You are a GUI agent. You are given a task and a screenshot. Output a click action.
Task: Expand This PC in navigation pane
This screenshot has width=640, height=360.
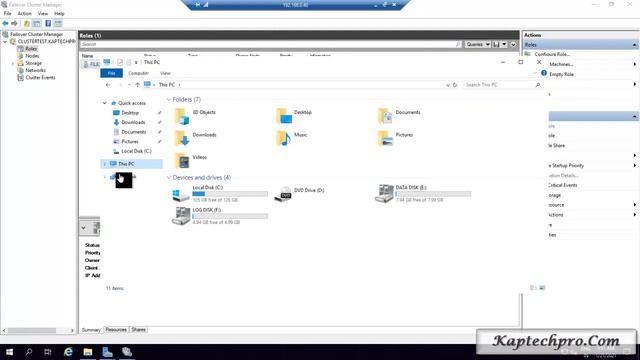pos(104,164)
